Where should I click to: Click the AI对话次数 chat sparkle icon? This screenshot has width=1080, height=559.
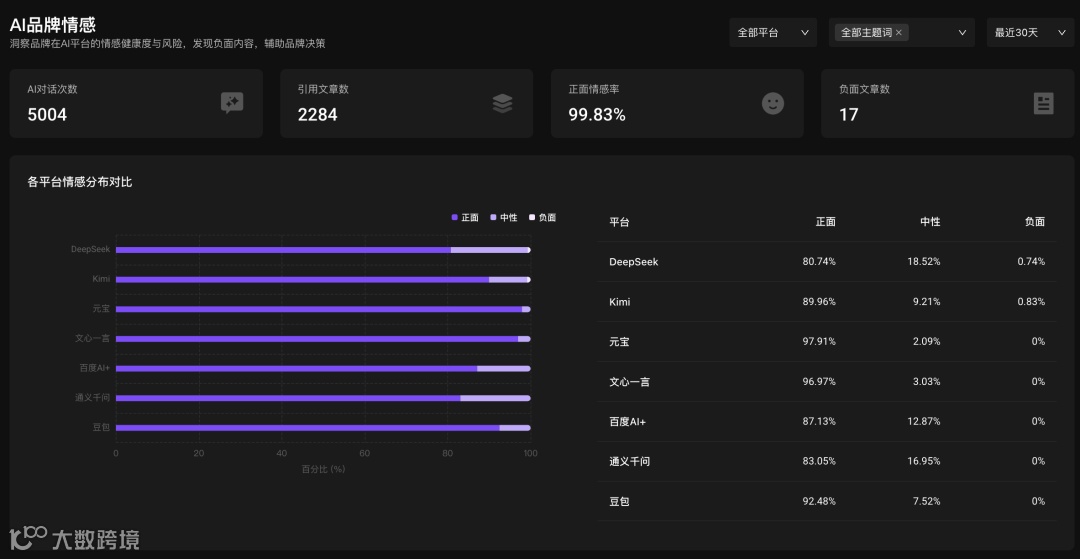(231, 103)
